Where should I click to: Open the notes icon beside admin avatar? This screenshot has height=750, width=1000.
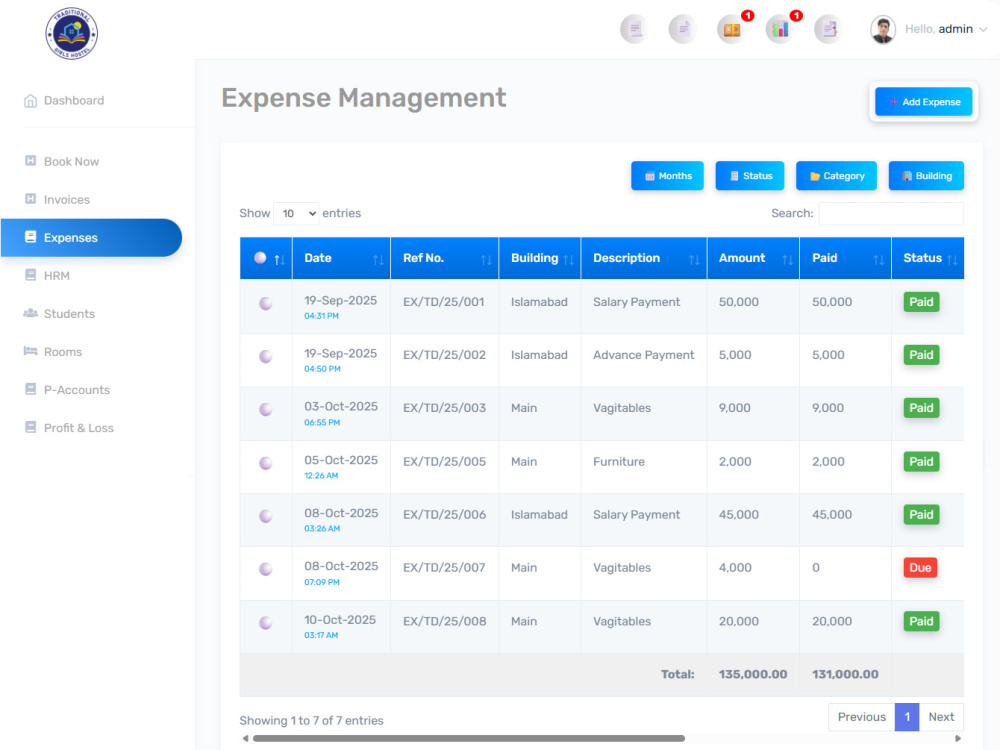coord(828,29)
